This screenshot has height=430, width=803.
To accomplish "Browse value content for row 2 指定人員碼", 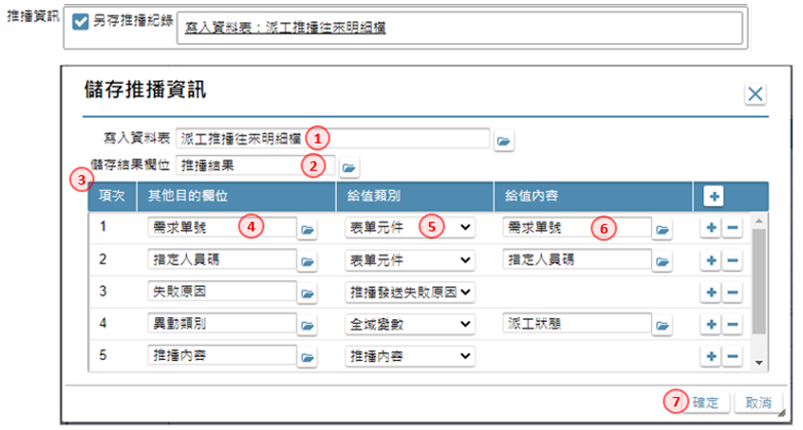I will tap(662, 262).
